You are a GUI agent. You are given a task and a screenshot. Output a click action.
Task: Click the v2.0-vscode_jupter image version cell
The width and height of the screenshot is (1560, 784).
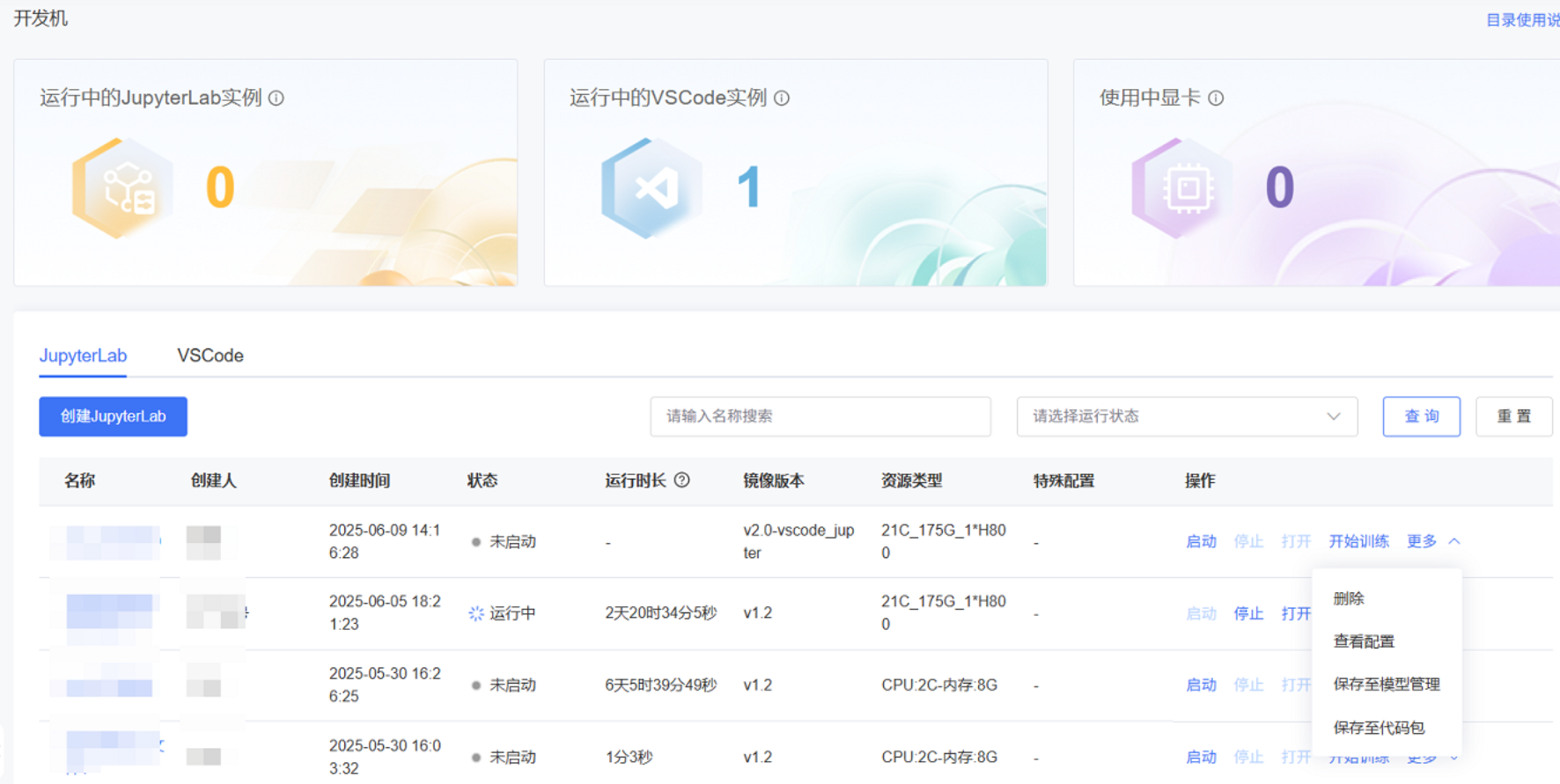[798, 541]
